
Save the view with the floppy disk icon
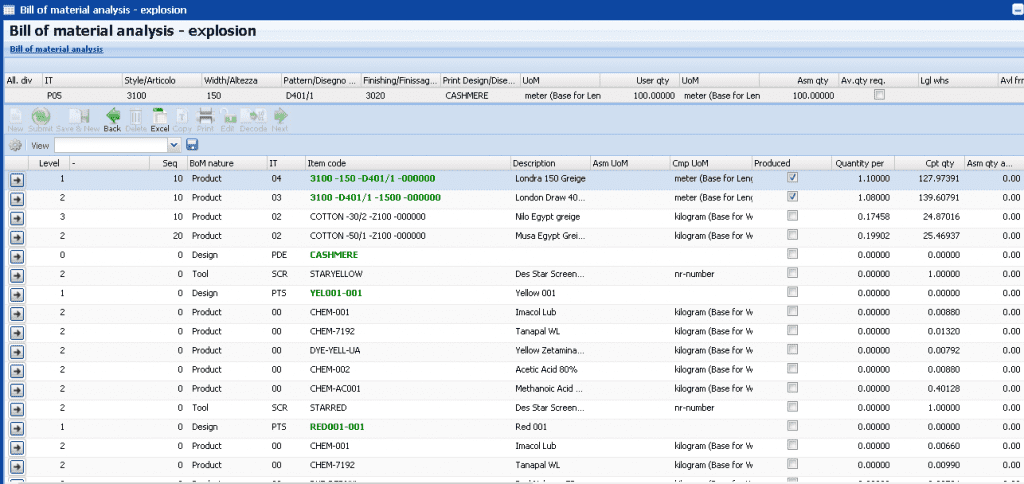pos(192,145)
